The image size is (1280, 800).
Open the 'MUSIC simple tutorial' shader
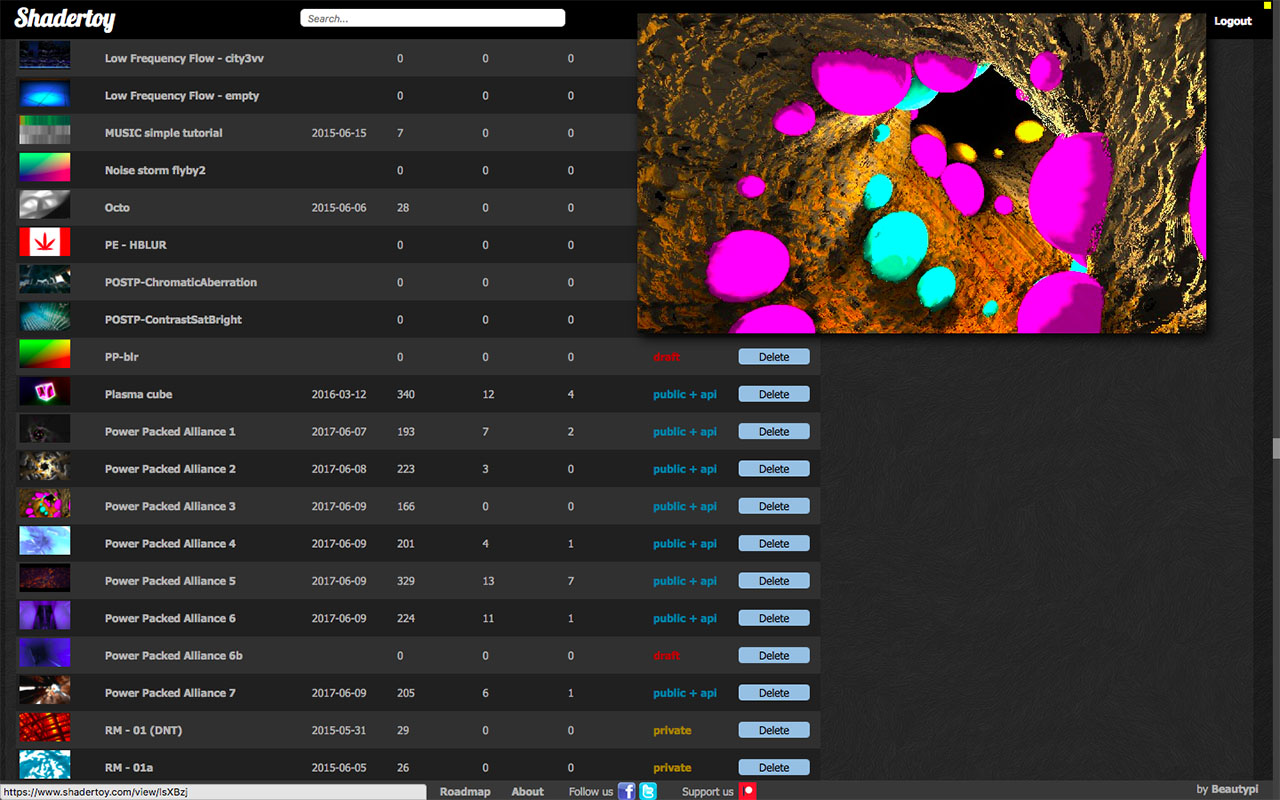(x=163, y=132)
